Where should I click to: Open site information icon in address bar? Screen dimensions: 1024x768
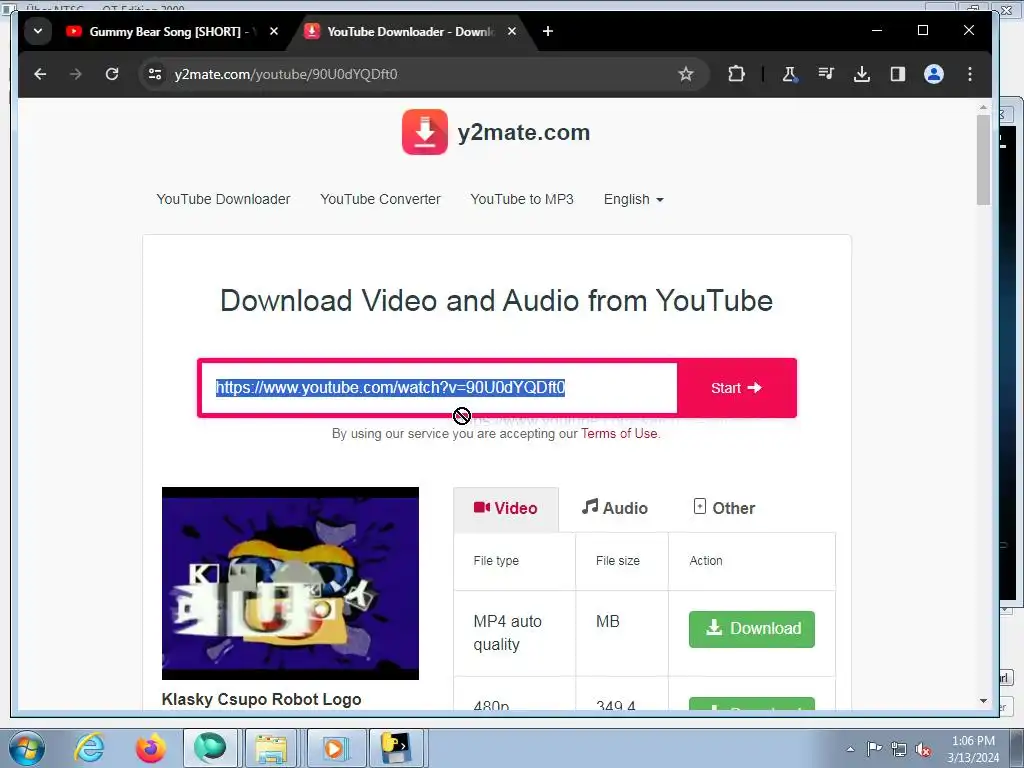[155, 74]
